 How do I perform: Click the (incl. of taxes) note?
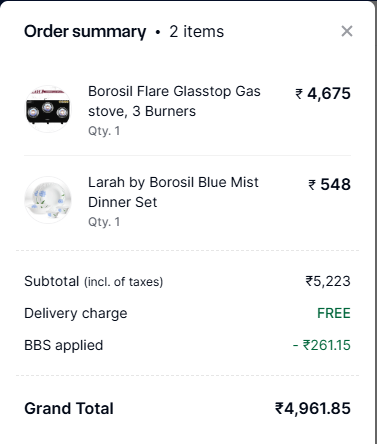[x=123, y=282]
